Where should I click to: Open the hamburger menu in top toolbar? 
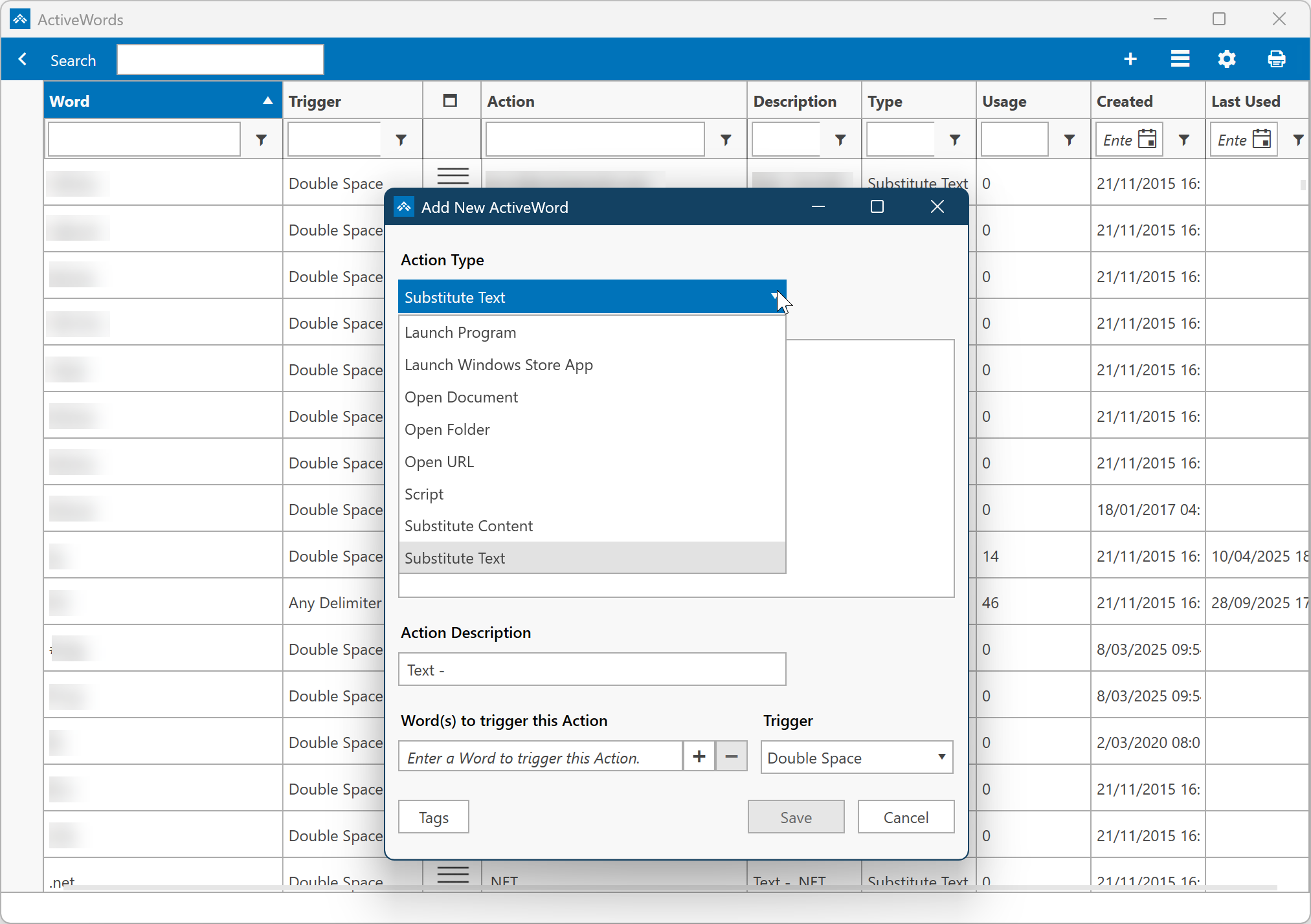1180,60
